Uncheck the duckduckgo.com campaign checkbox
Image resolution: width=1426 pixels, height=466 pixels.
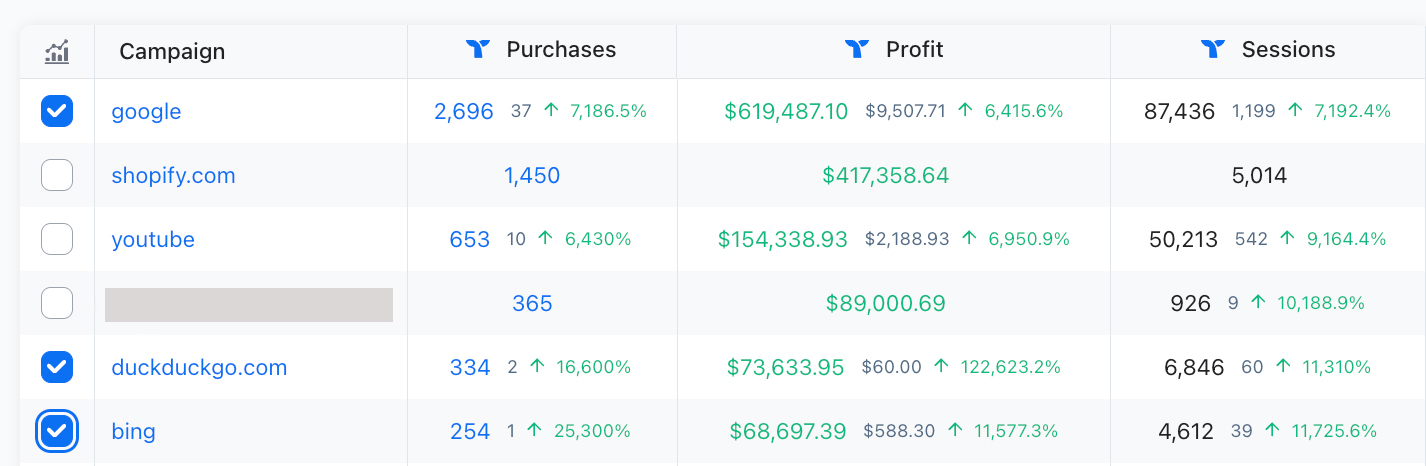[x=57, y=367]
